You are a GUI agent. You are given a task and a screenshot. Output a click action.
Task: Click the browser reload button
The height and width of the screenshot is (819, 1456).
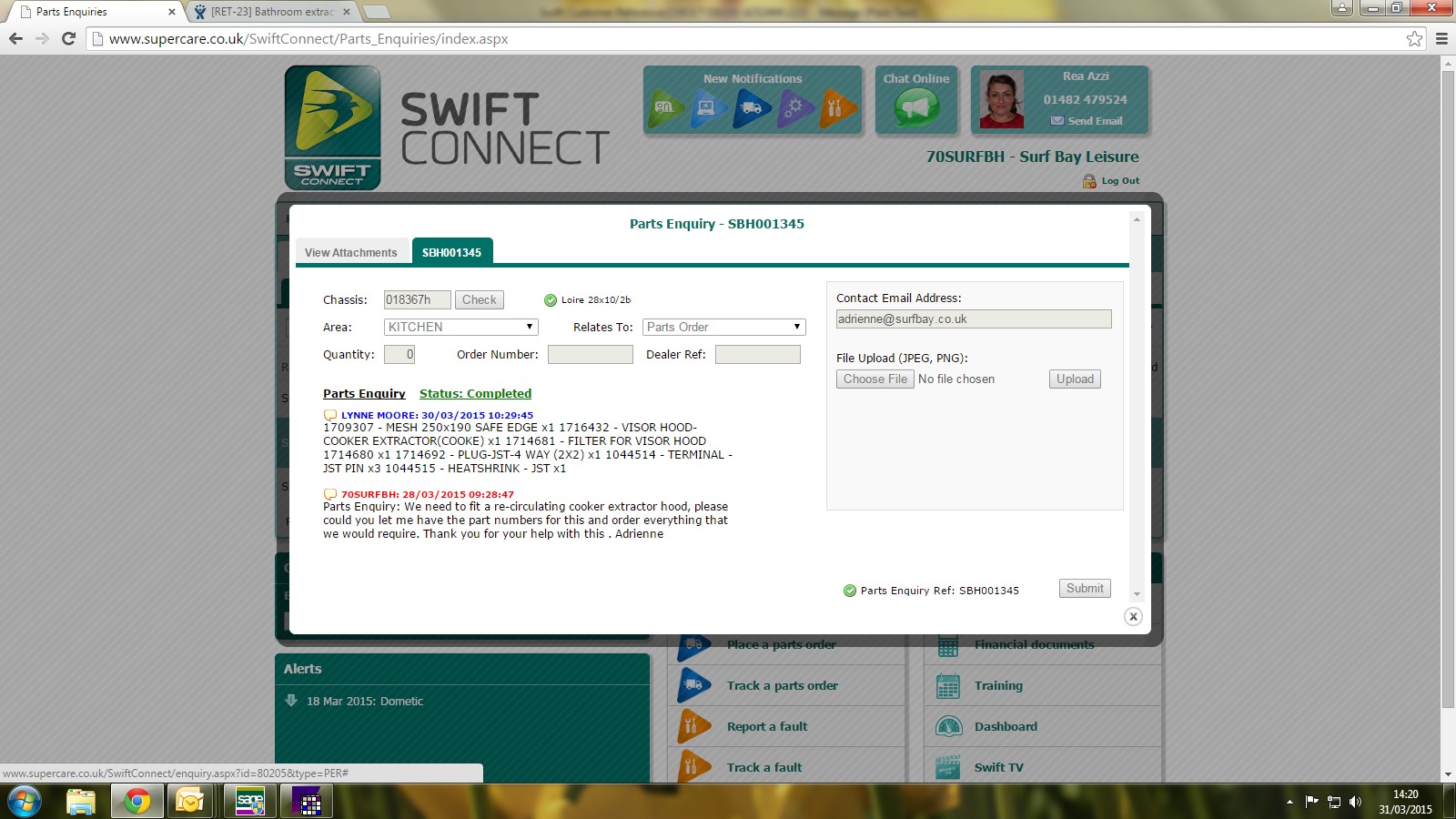(x=68, y=39)
